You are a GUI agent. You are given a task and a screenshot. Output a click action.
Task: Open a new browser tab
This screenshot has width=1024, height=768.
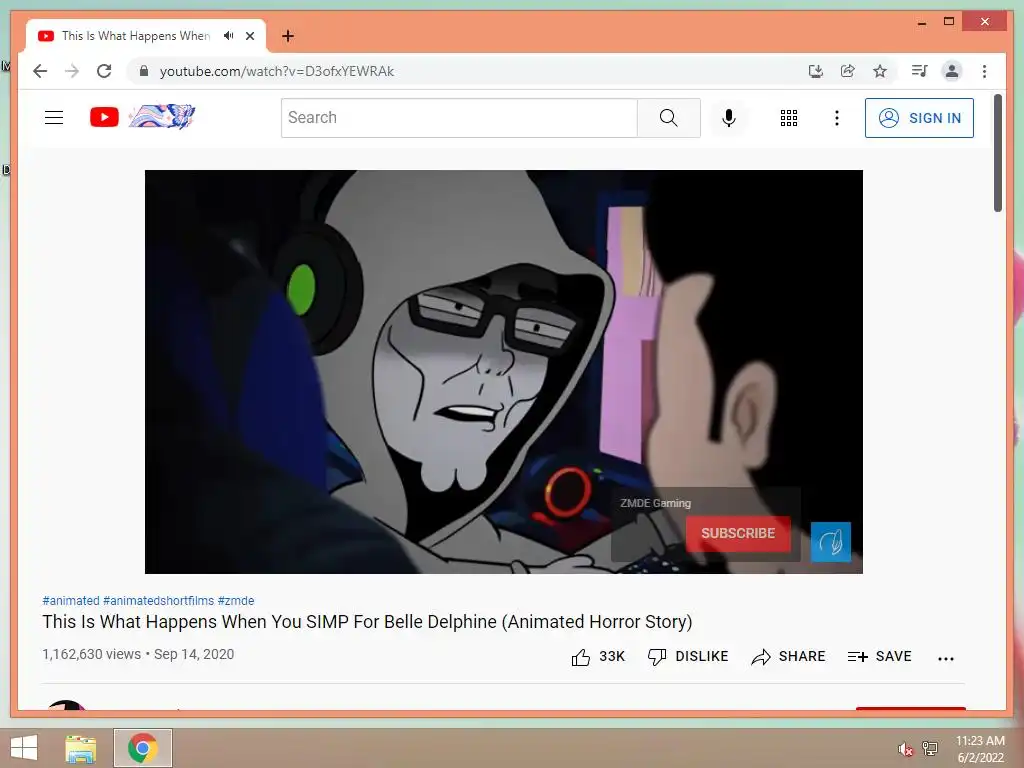pyautogui.click(x=288, y=36)
